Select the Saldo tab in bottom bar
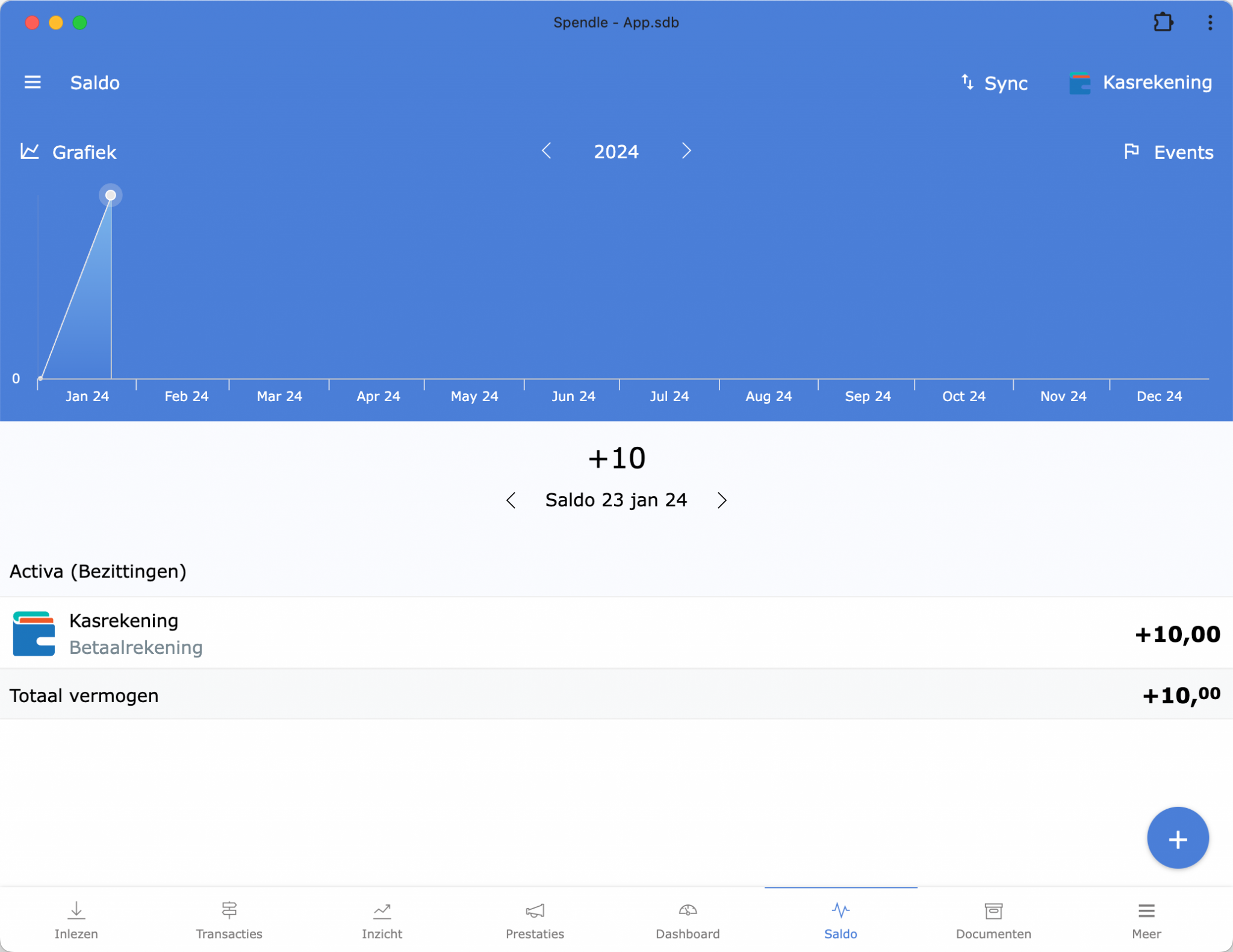 (x=840, y=920)
